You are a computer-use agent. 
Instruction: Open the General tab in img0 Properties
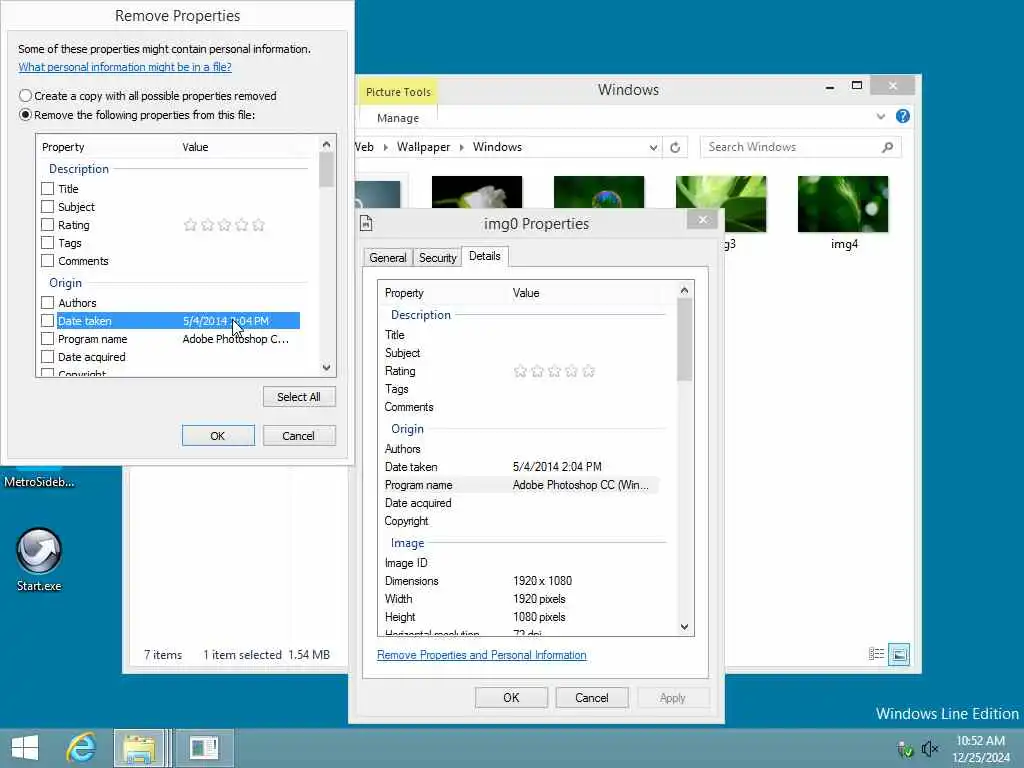click(x=387, y=258)
